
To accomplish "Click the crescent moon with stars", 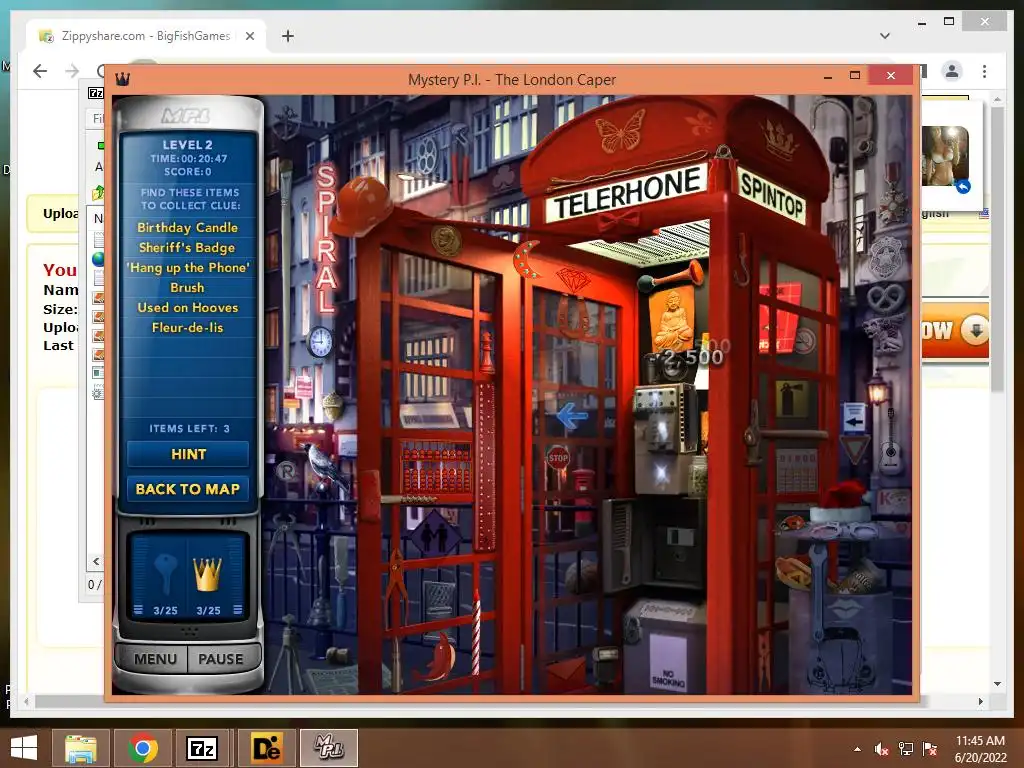I will click(525, 260).
